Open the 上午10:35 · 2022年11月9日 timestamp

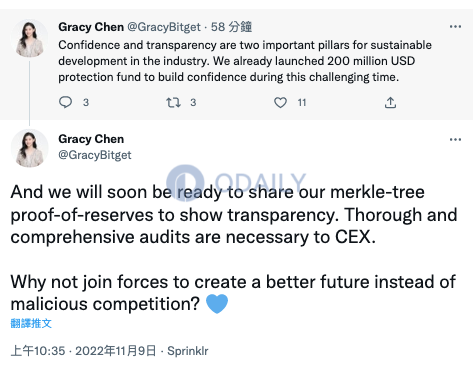83,351
